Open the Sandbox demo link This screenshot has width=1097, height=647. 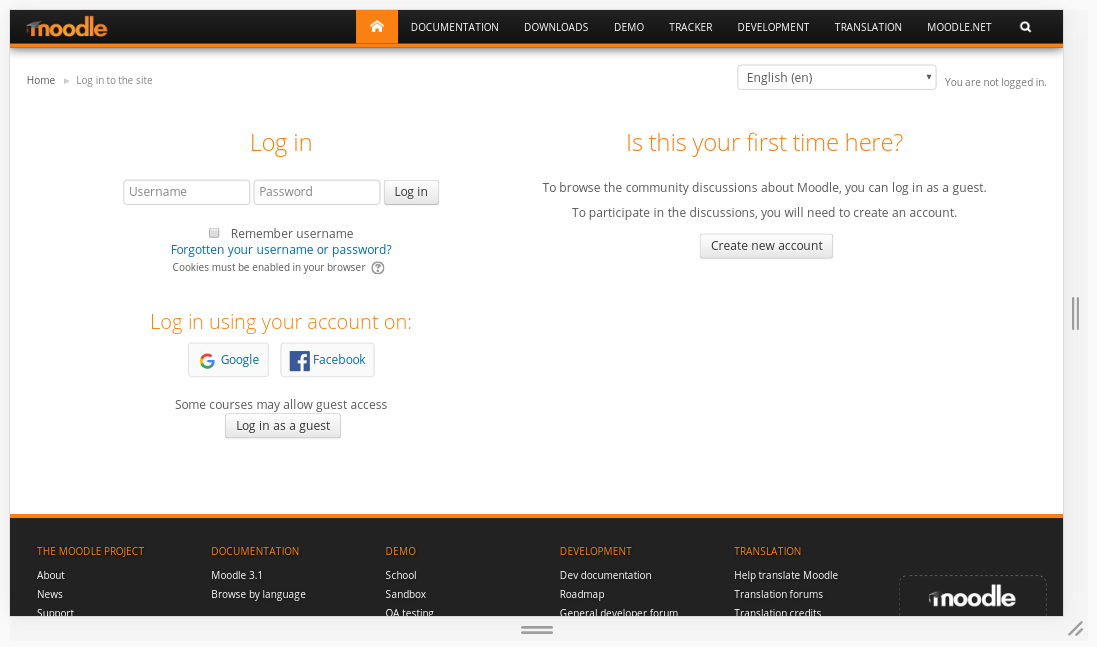coord(406,594)
